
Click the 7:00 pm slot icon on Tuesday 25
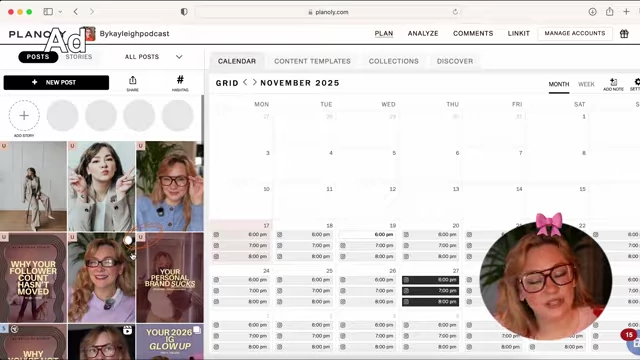tap(280, 291)
